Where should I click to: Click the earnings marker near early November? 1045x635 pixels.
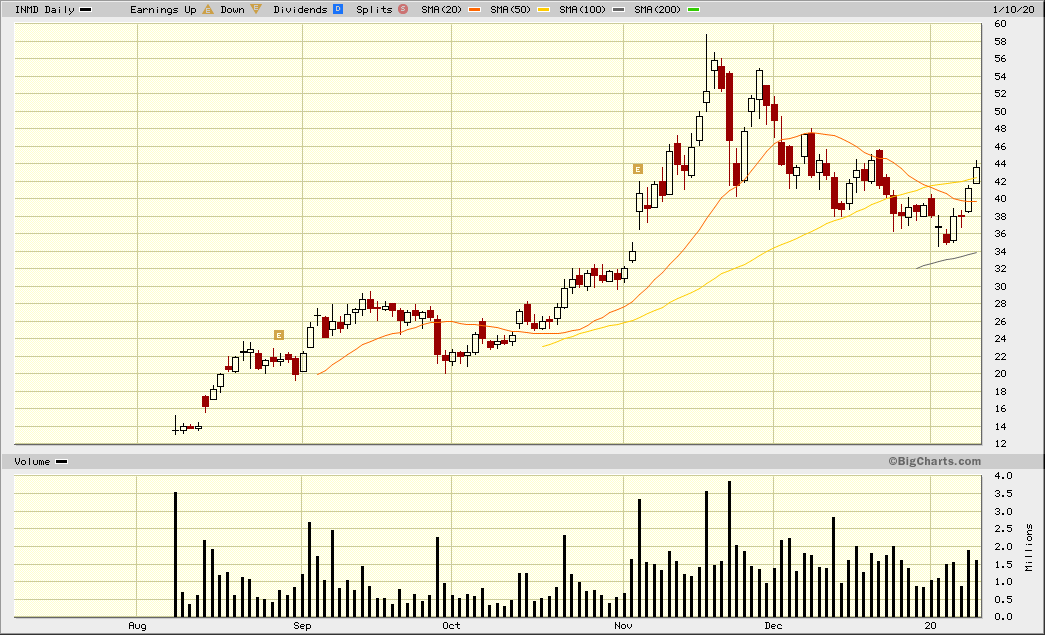[x=637, y=169]
